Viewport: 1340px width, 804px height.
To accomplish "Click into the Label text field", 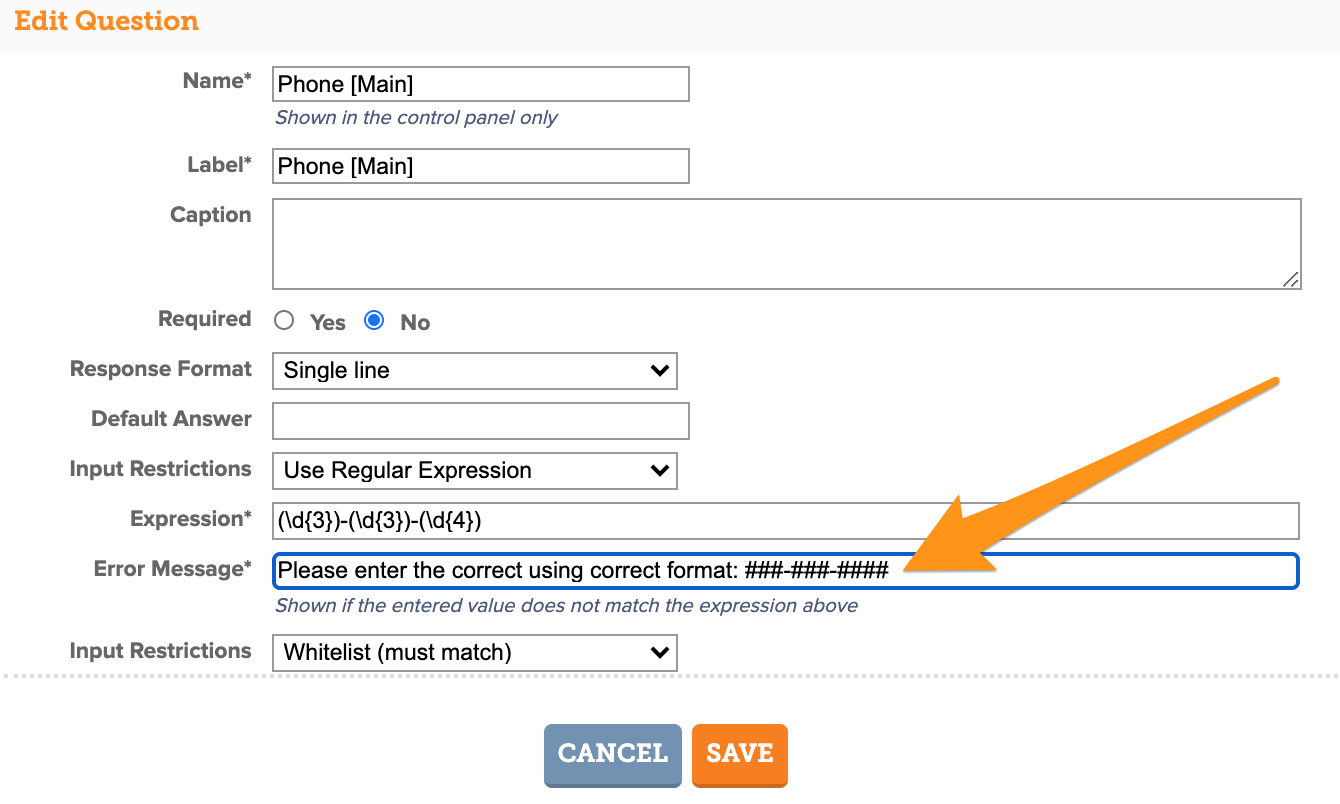I will (x=481, y=166).
